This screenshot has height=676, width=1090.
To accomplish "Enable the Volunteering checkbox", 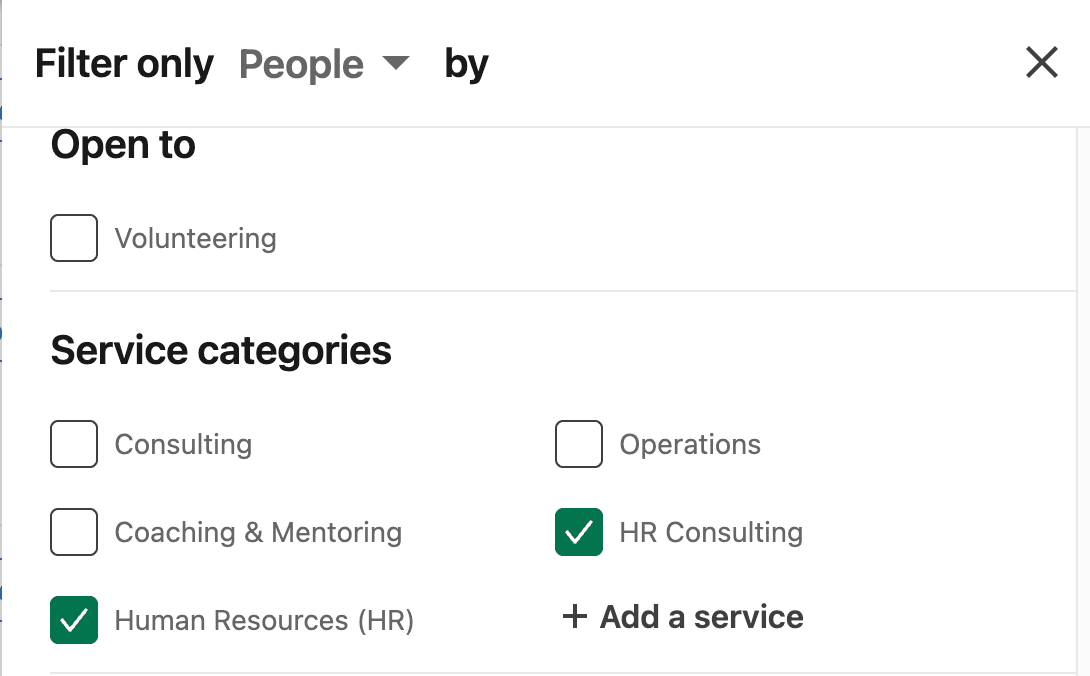I will (x=74, y=238).
